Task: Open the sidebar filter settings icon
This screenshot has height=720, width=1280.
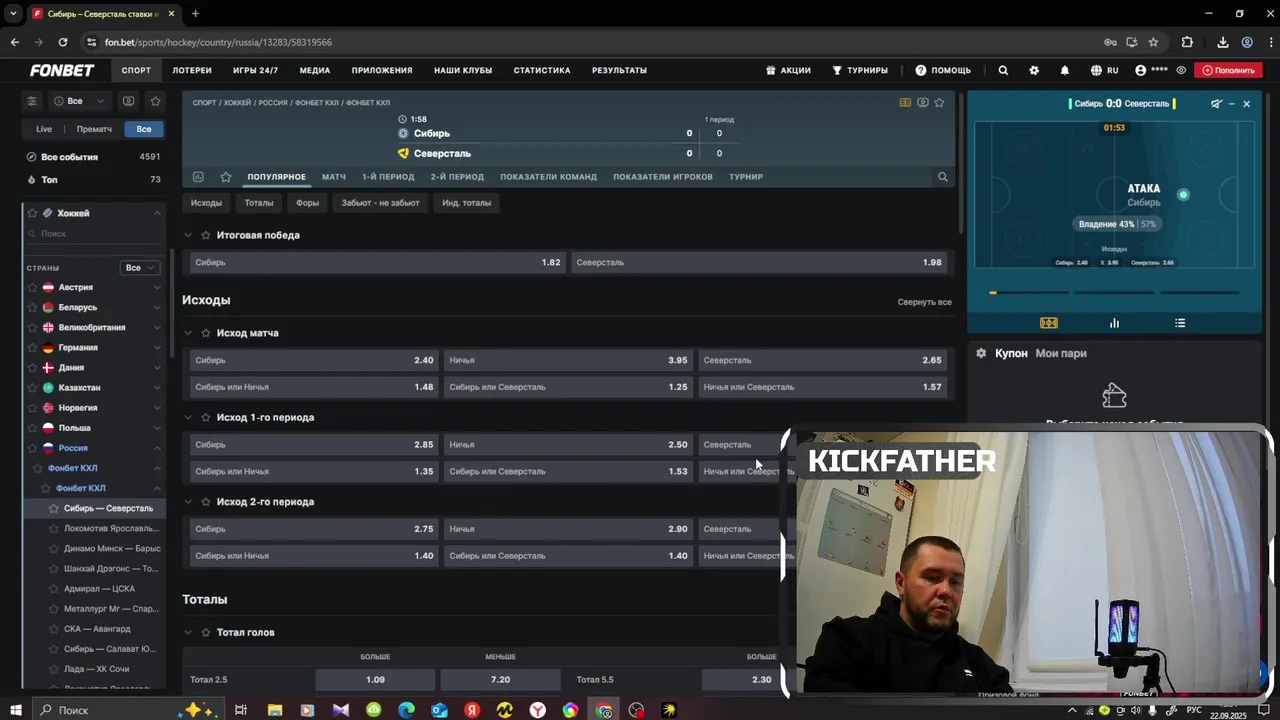Action: point(32,101)
